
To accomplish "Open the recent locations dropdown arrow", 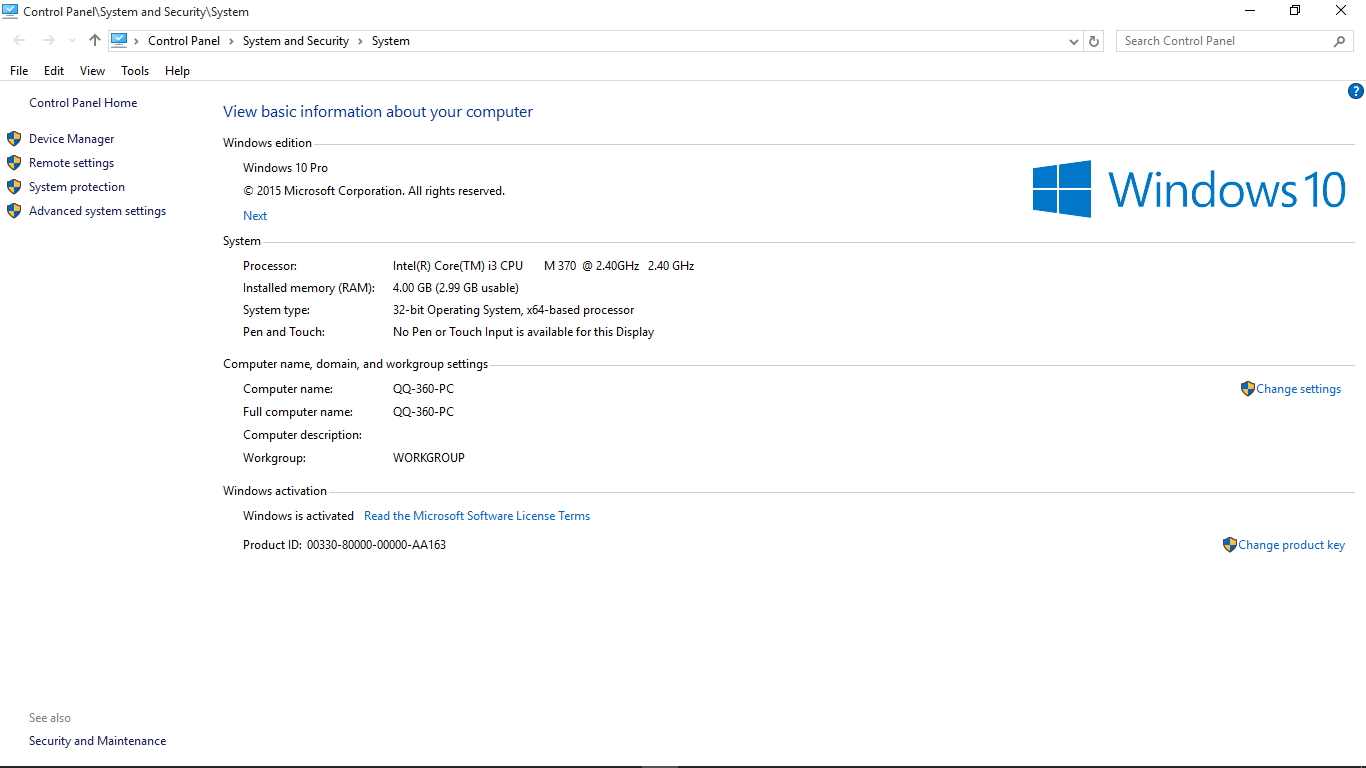I will (x=72, y=41).
